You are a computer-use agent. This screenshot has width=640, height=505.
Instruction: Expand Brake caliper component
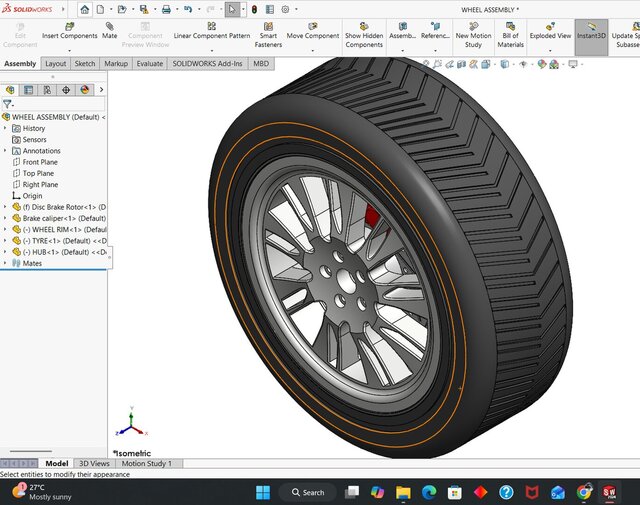click(x=5, y=218)
